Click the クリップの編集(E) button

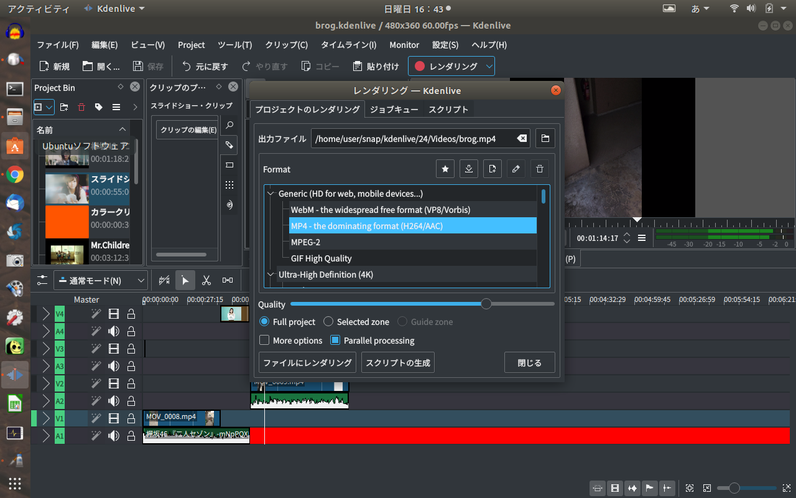pyautogui.click(x=188, y=130)
